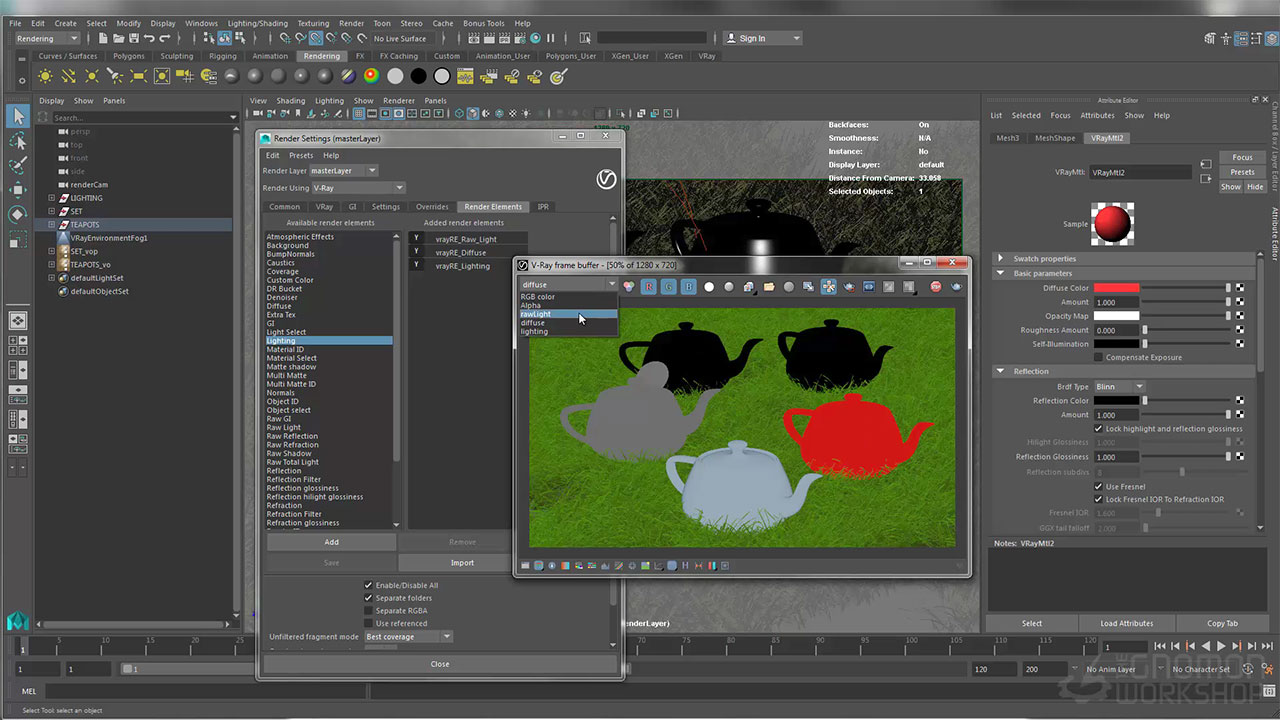Open Unfiltered fragment mode dropdown
Viewport: 1280px width, 720px height.
[409, 637]
